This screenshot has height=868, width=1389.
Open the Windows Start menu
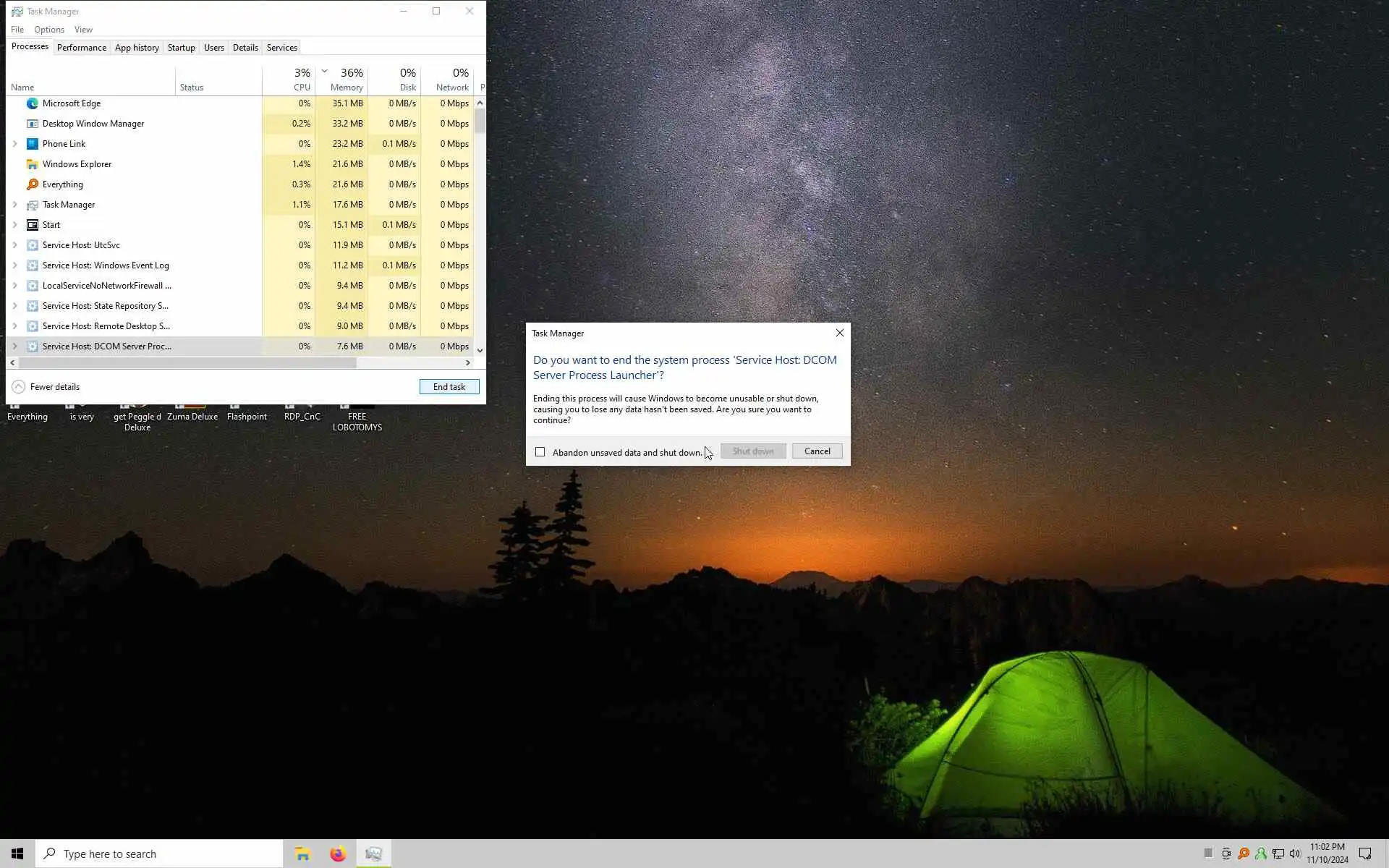(x=17, y=854)
